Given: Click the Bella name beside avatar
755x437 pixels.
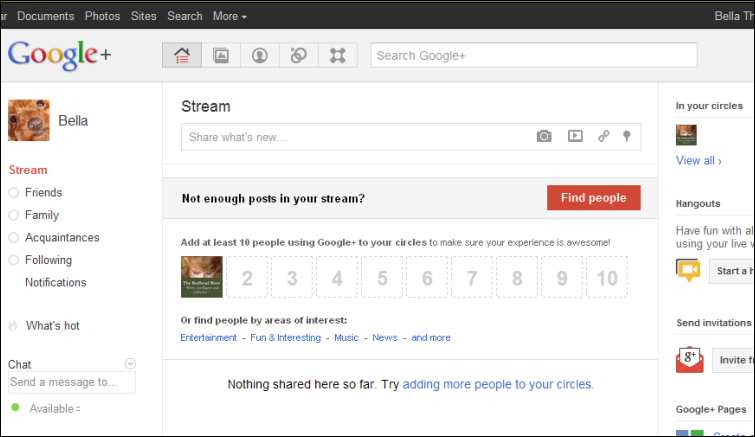Looking at the screenshot, I should (73, 121).
